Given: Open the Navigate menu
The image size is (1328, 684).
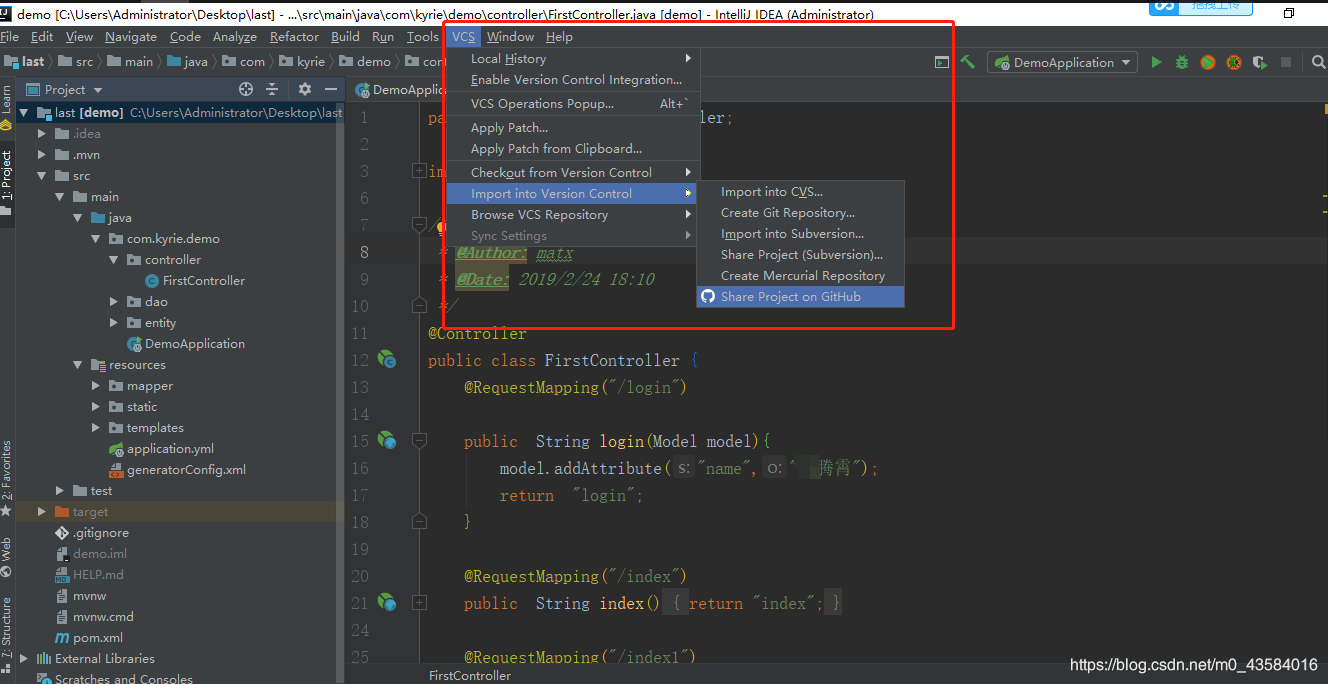Looking at the screenshot, I should pyautogui.click(x=131, y=36).
